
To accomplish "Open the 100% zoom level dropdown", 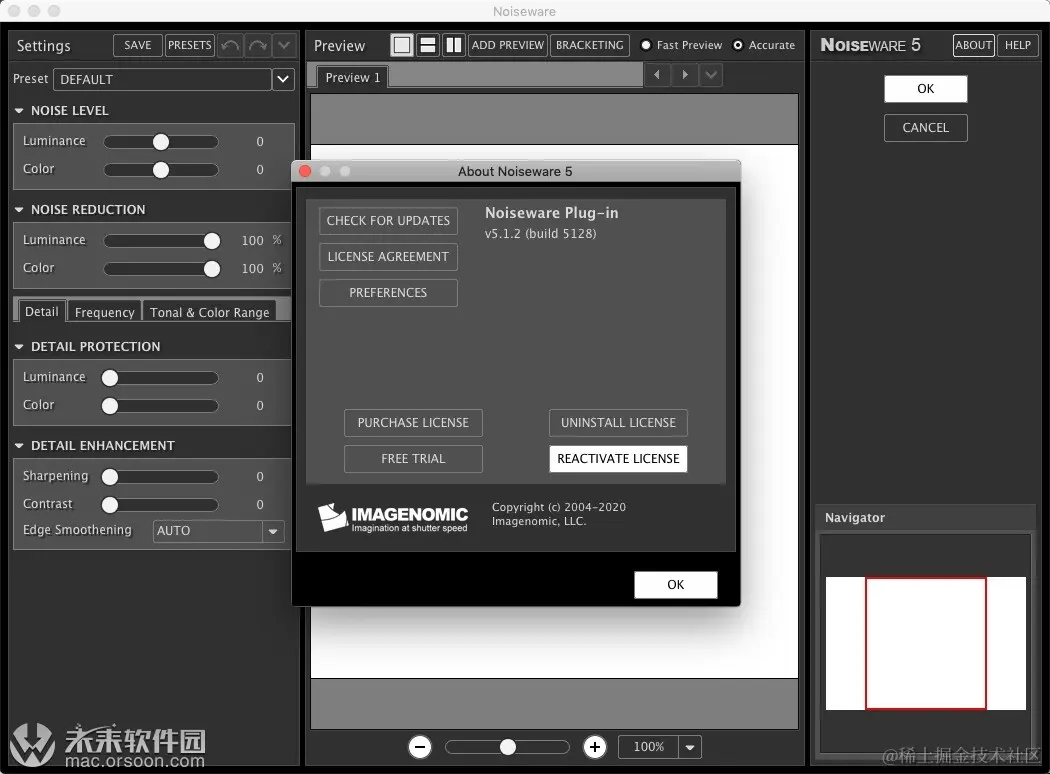I will click(x=690, y=747).
